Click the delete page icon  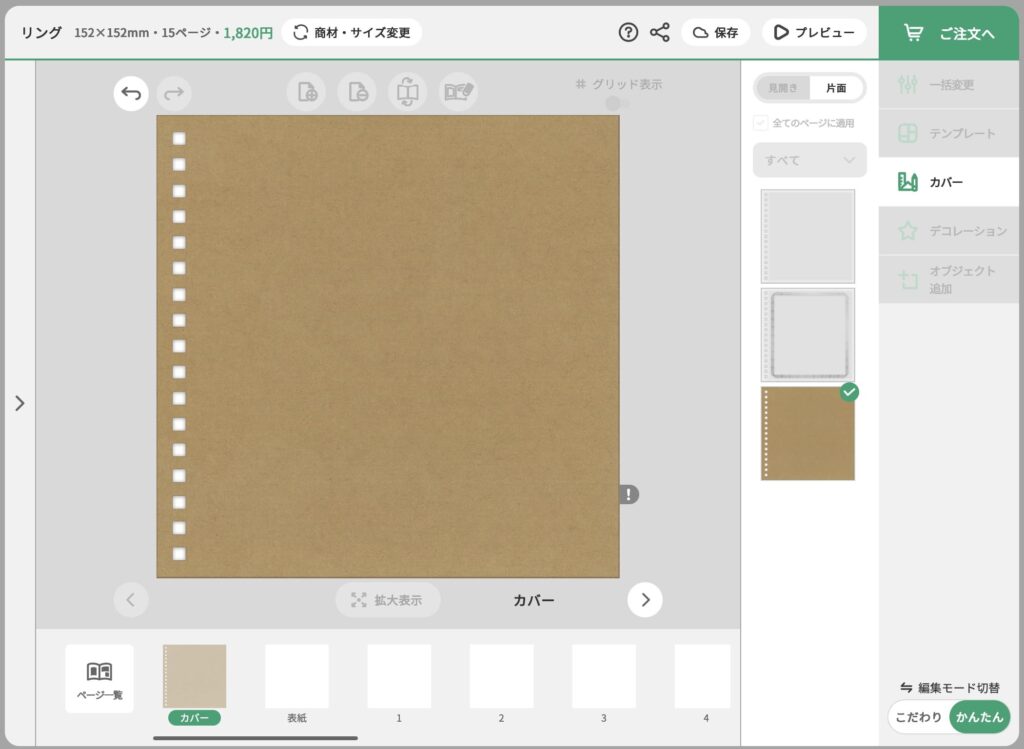coord(357,92)
